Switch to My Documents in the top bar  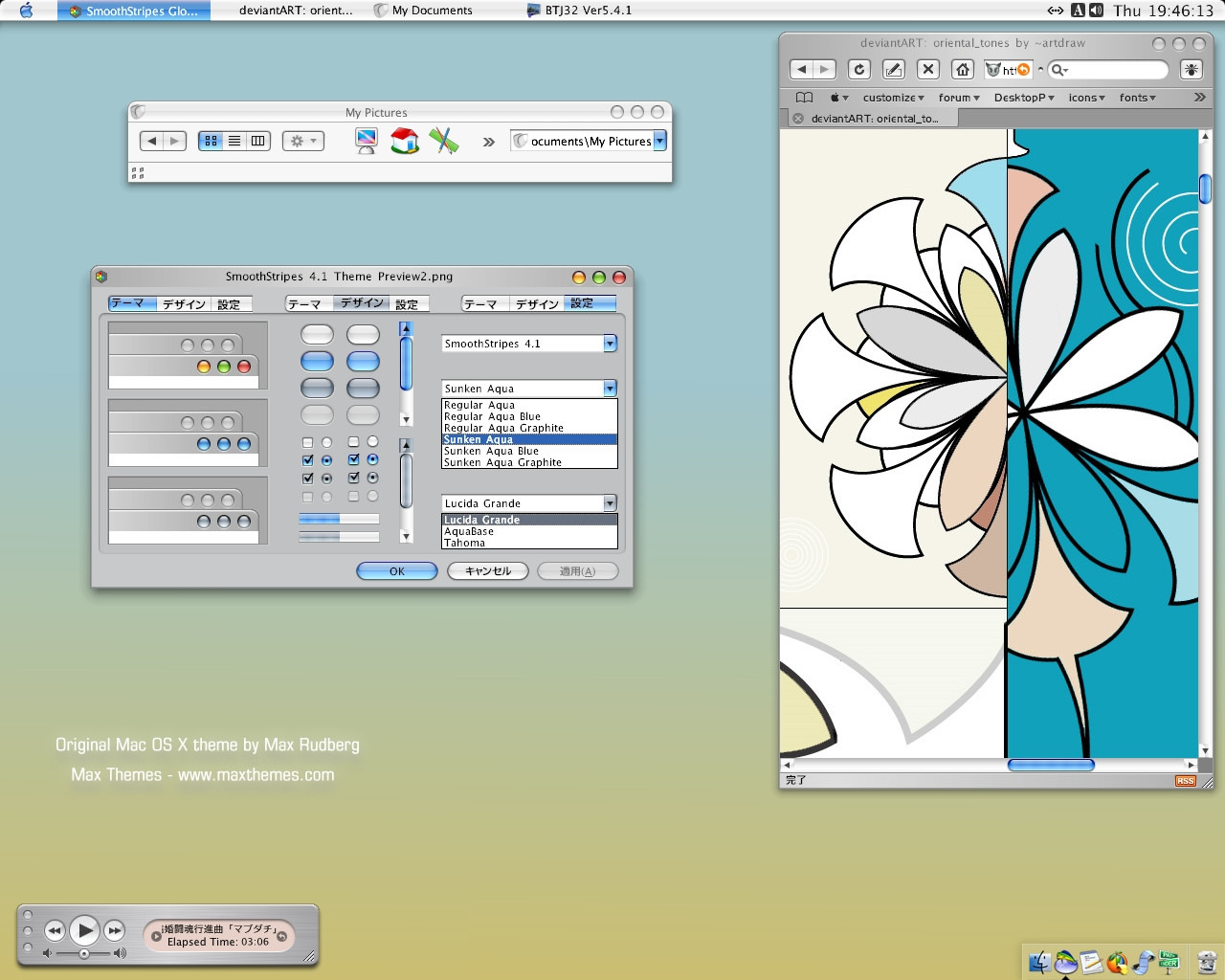pos(423,11)
